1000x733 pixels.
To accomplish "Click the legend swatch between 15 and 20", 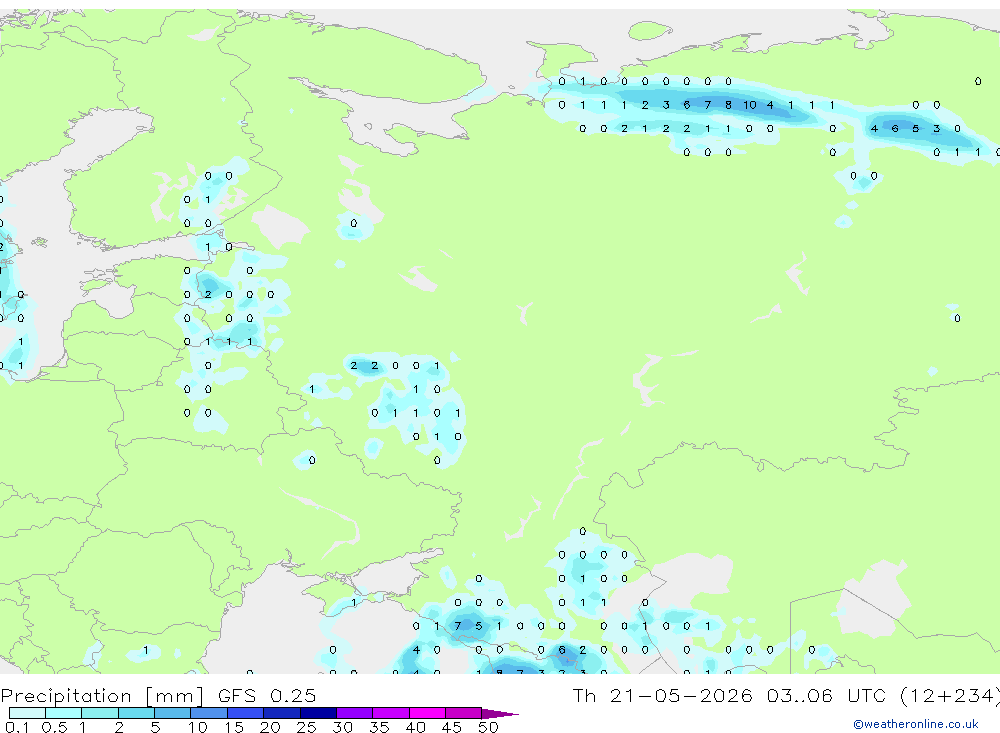I will [246, 713].
